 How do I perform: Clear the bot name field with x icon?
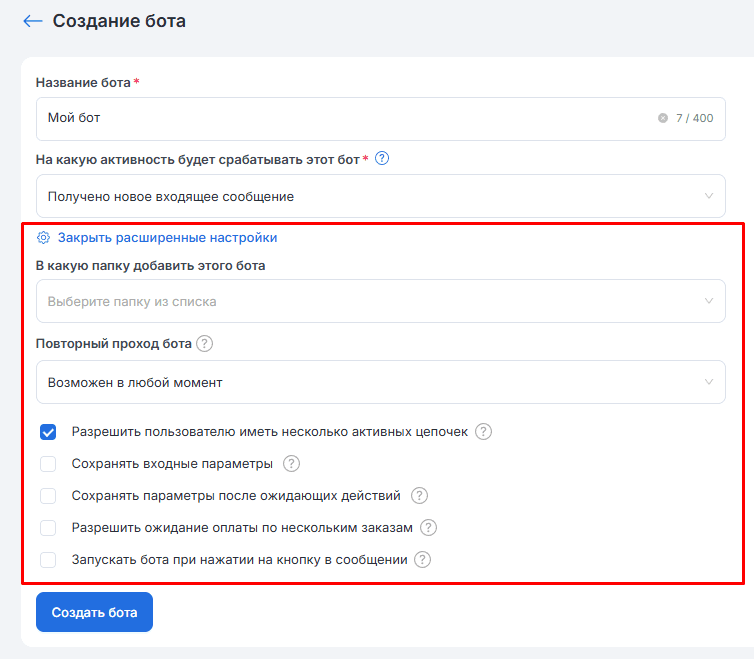[663, 118]
